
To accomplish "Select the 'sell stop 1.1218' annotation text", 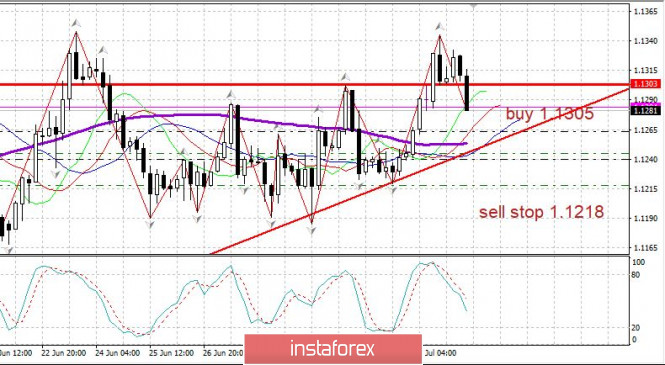I will tap(541, 212).
